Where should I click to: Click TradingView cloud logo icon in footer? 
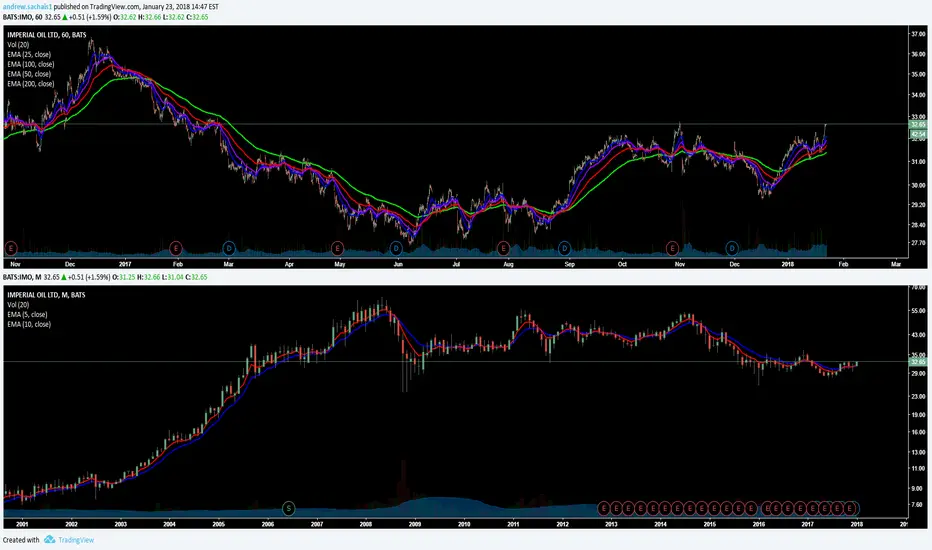[x=49, y=539]
